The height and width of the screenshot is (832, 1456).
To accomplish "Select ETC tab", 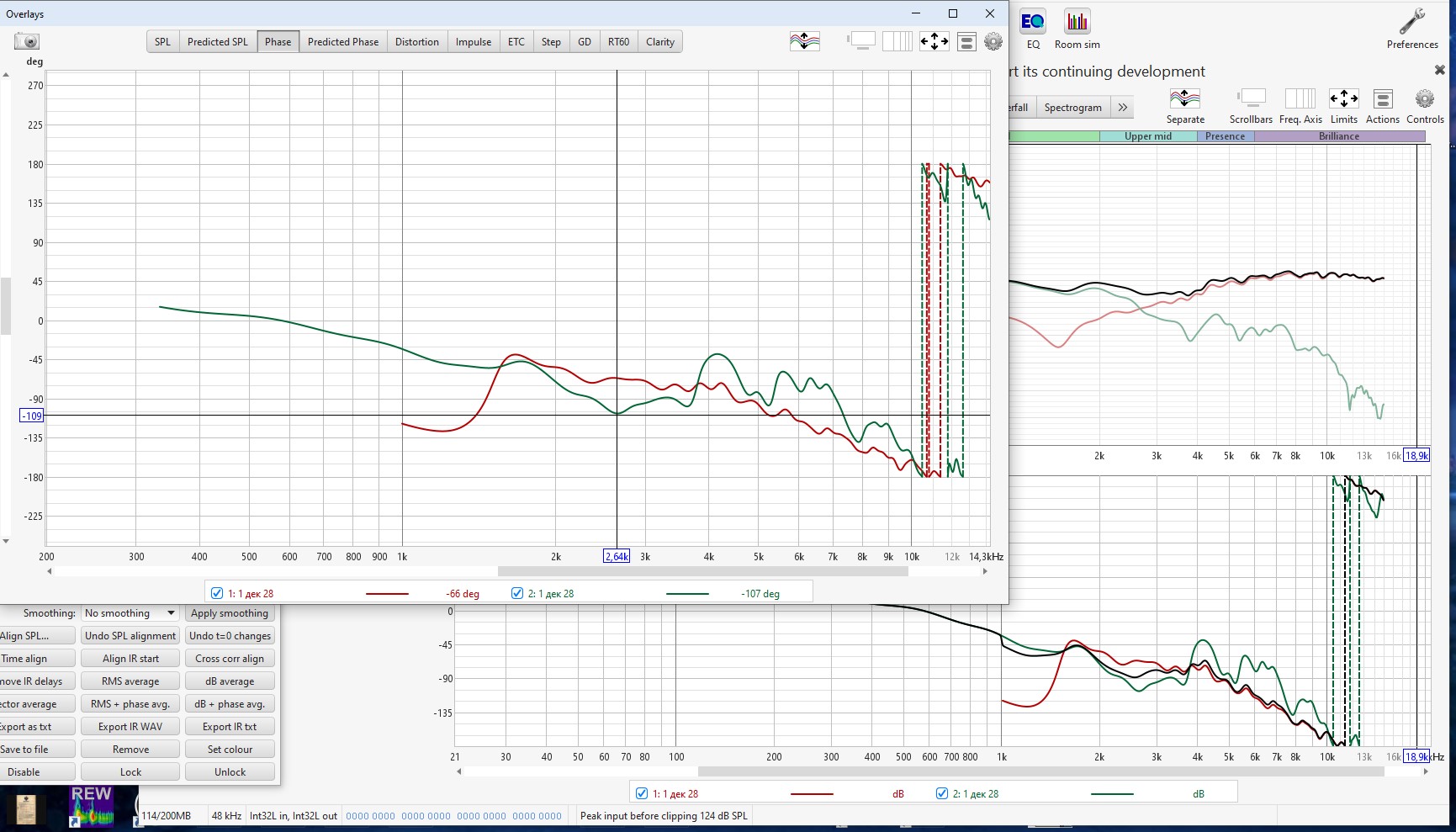I will point(516,41).
